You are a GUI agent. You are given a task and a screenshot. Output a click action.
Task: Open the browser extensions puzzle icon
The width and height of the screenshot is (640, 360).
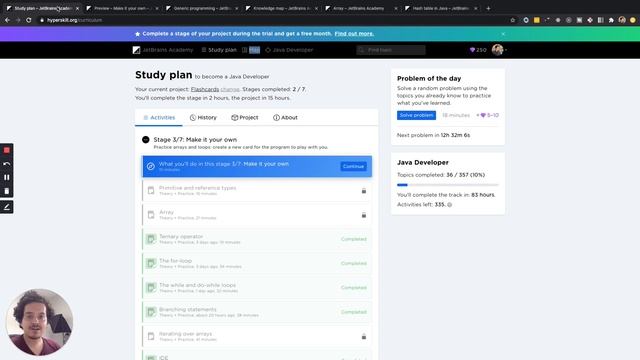(x=611, y=20)
